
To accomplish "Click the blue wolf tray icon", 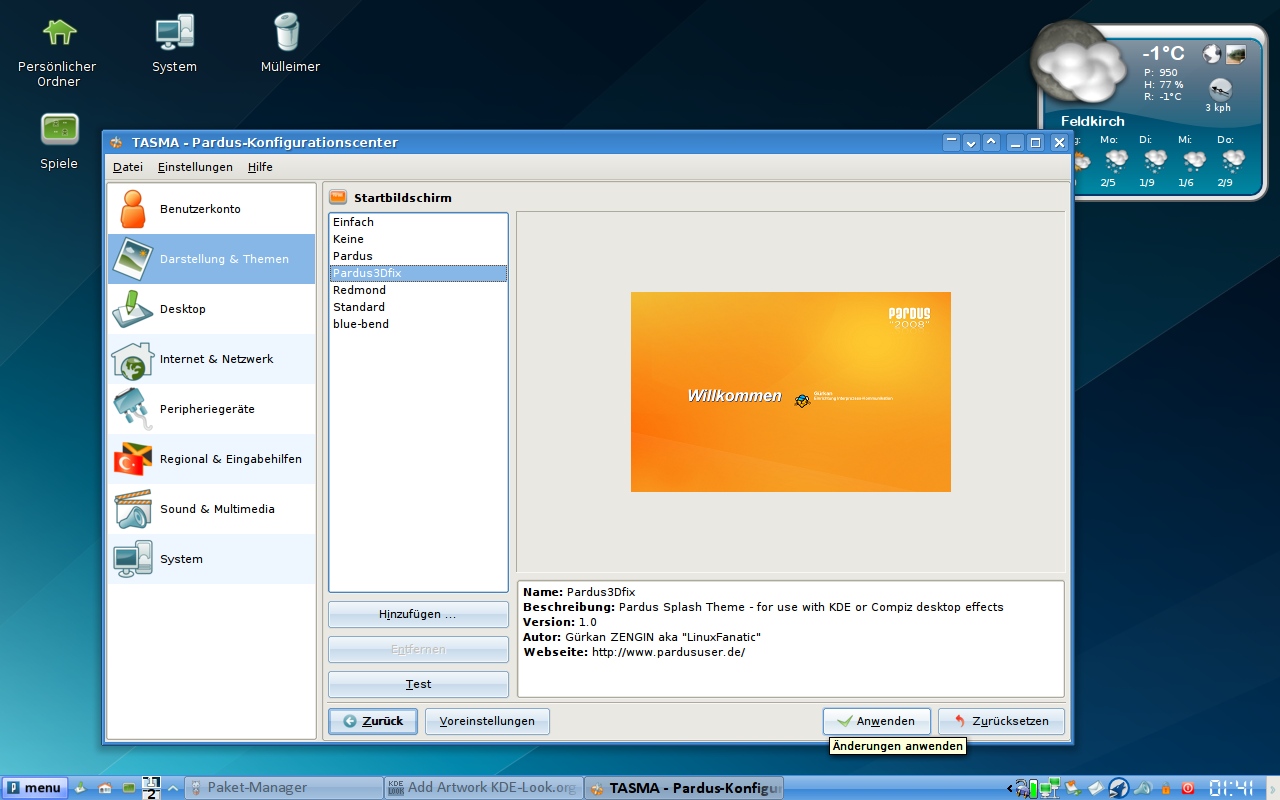I will tap(1119, 788).
